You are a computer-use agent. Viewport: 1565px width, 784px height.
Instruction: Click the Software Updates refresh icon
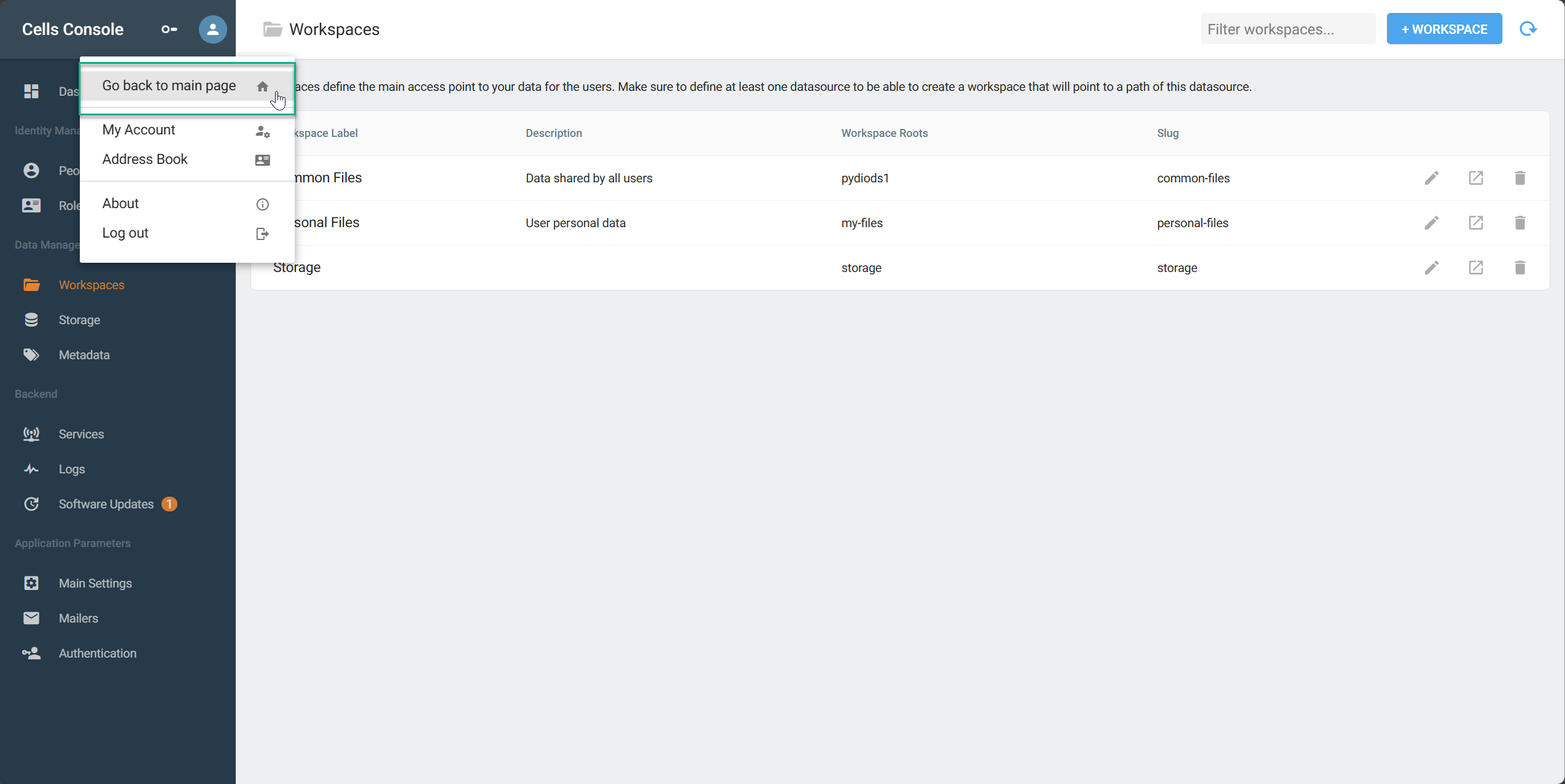31,504
